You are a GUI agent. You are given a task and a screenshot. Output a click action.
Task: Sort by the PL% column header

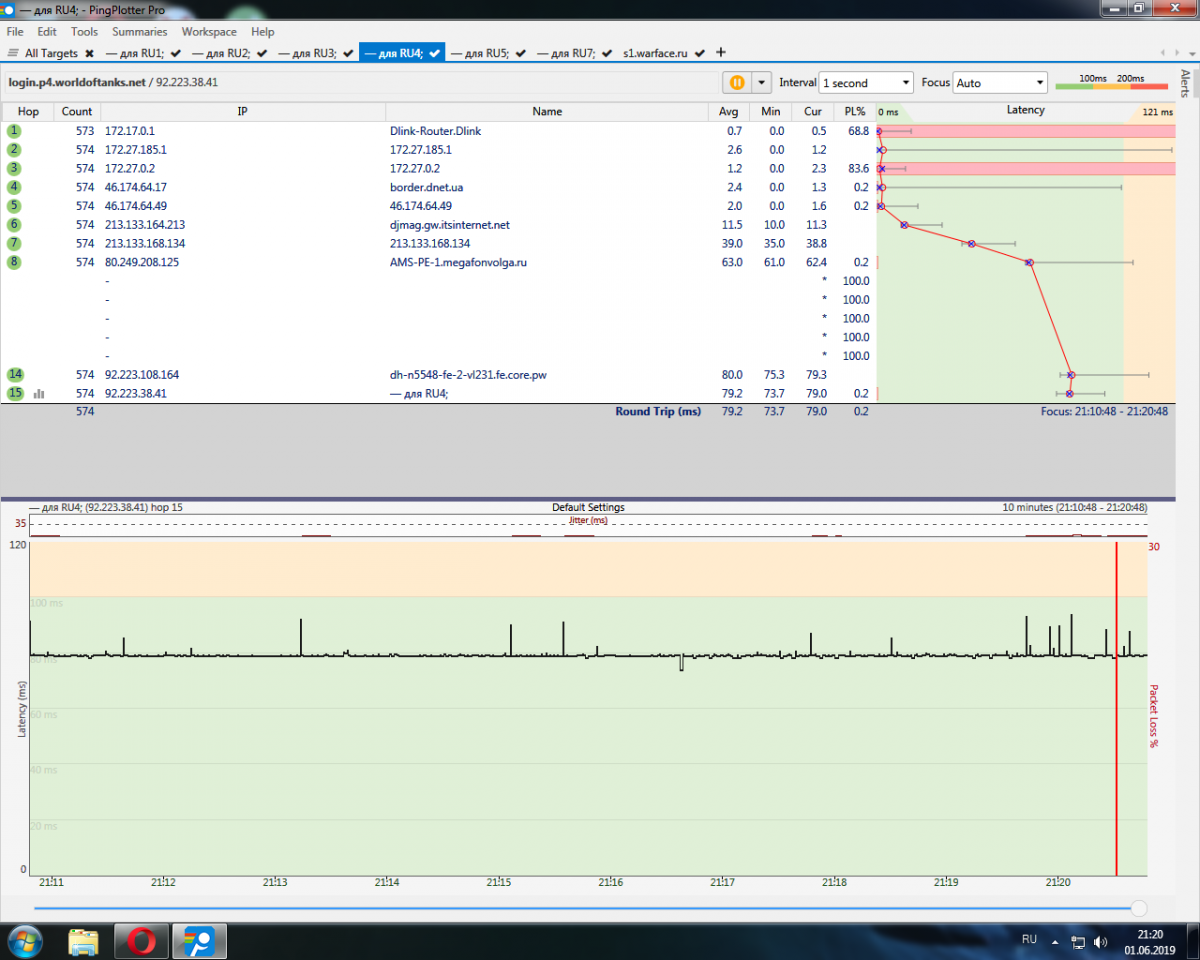point(854,112)
